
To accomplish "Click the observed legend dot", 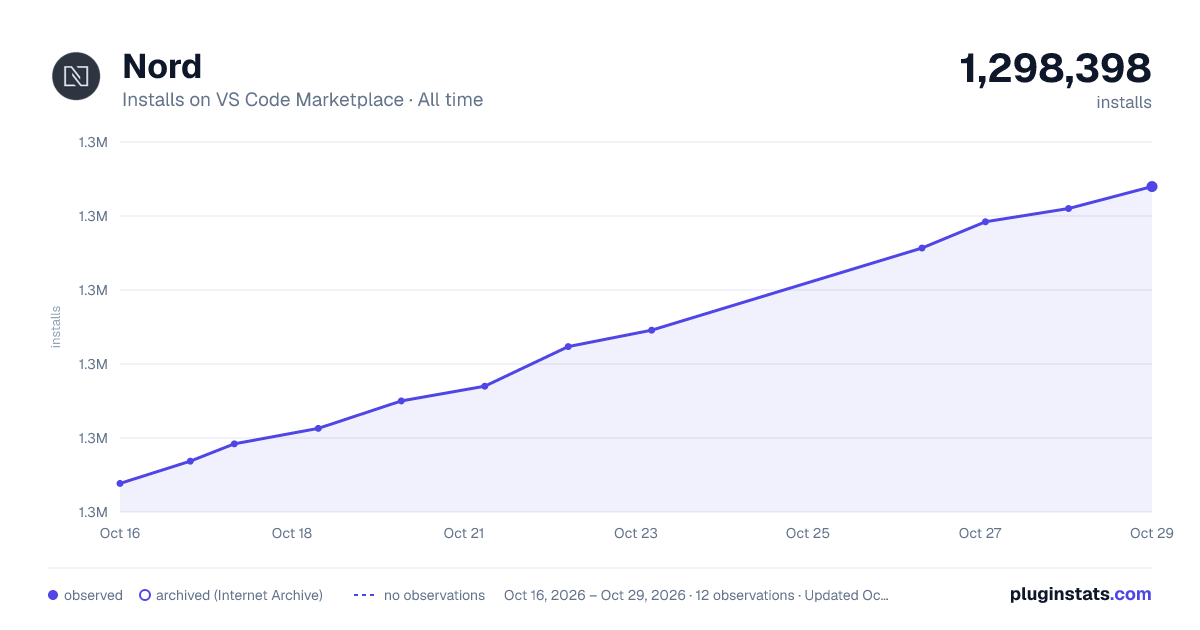I will coord(53,595).
